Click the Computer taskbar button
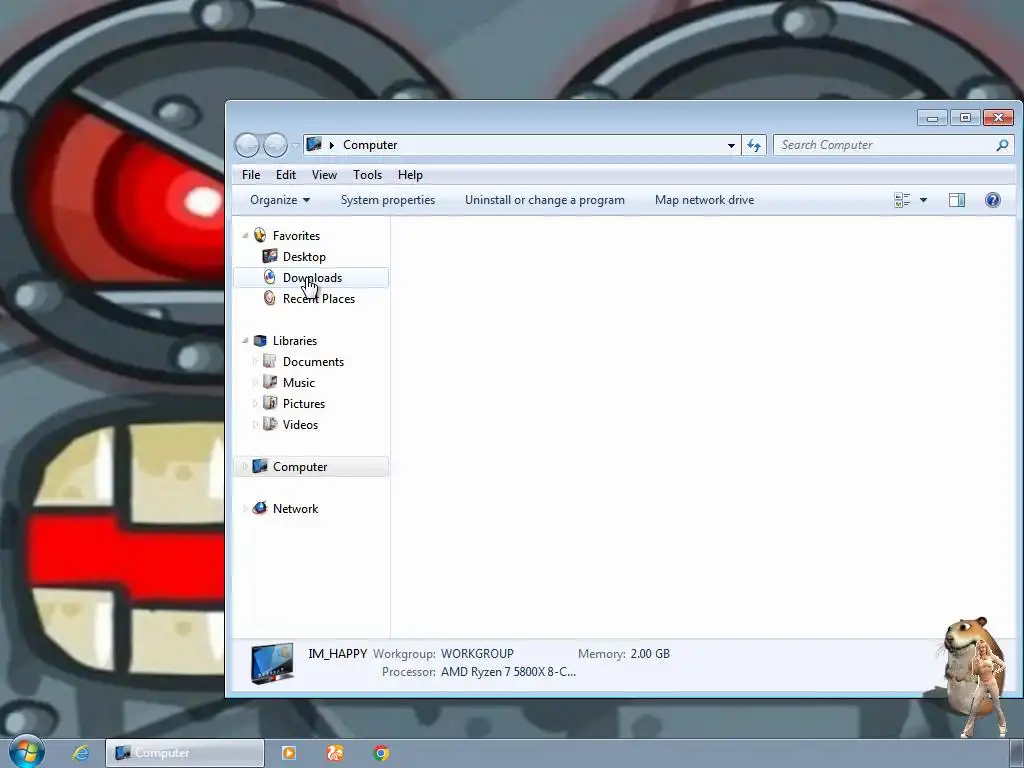 pyautogui.click(x=185, y=753)
